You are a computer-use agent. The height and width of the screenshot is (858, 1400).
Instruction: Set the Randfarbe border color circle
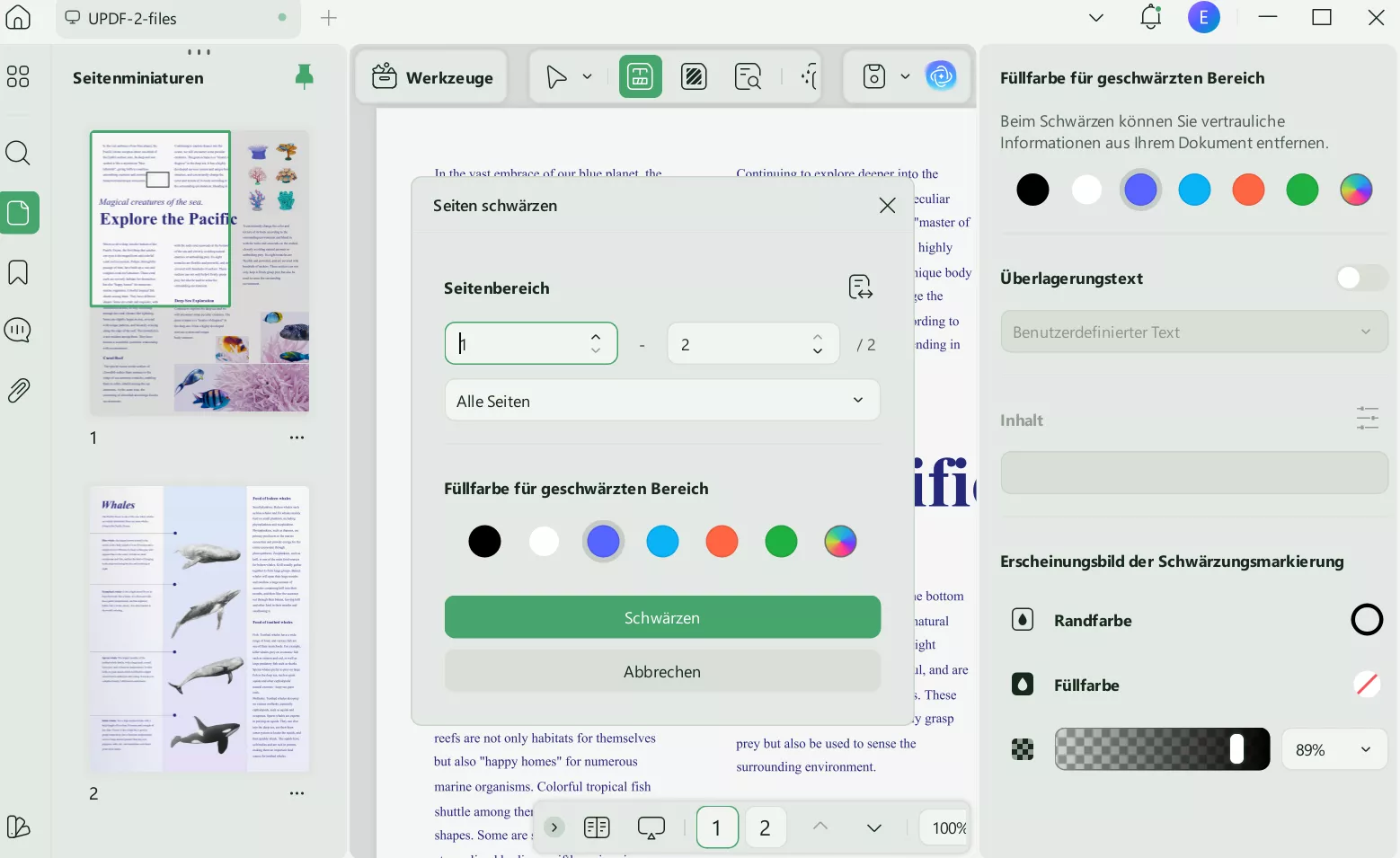tap(1367, 620)
